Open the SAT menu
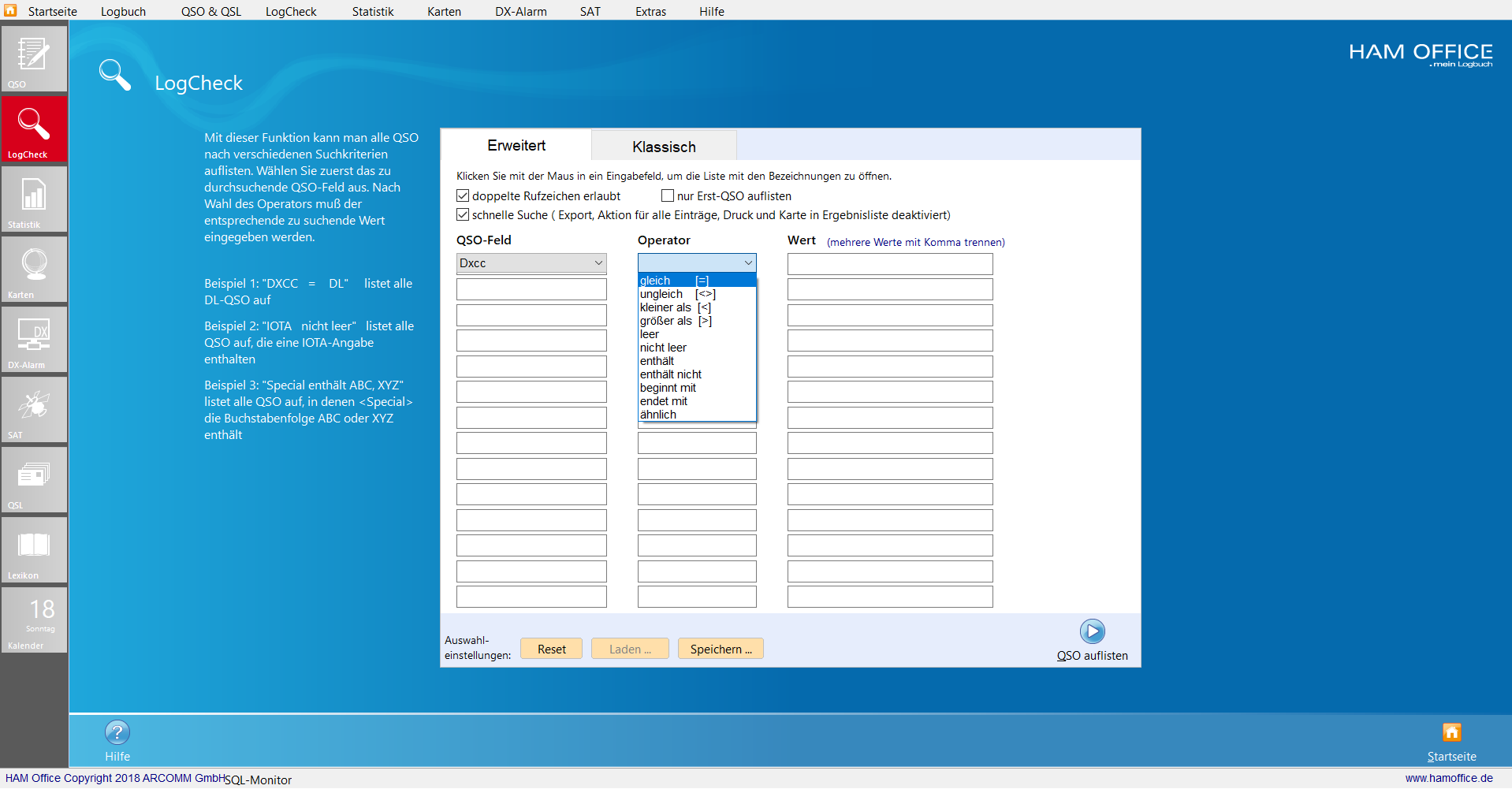This screenshot has width=1512, height=789. [x=590, y=11]
